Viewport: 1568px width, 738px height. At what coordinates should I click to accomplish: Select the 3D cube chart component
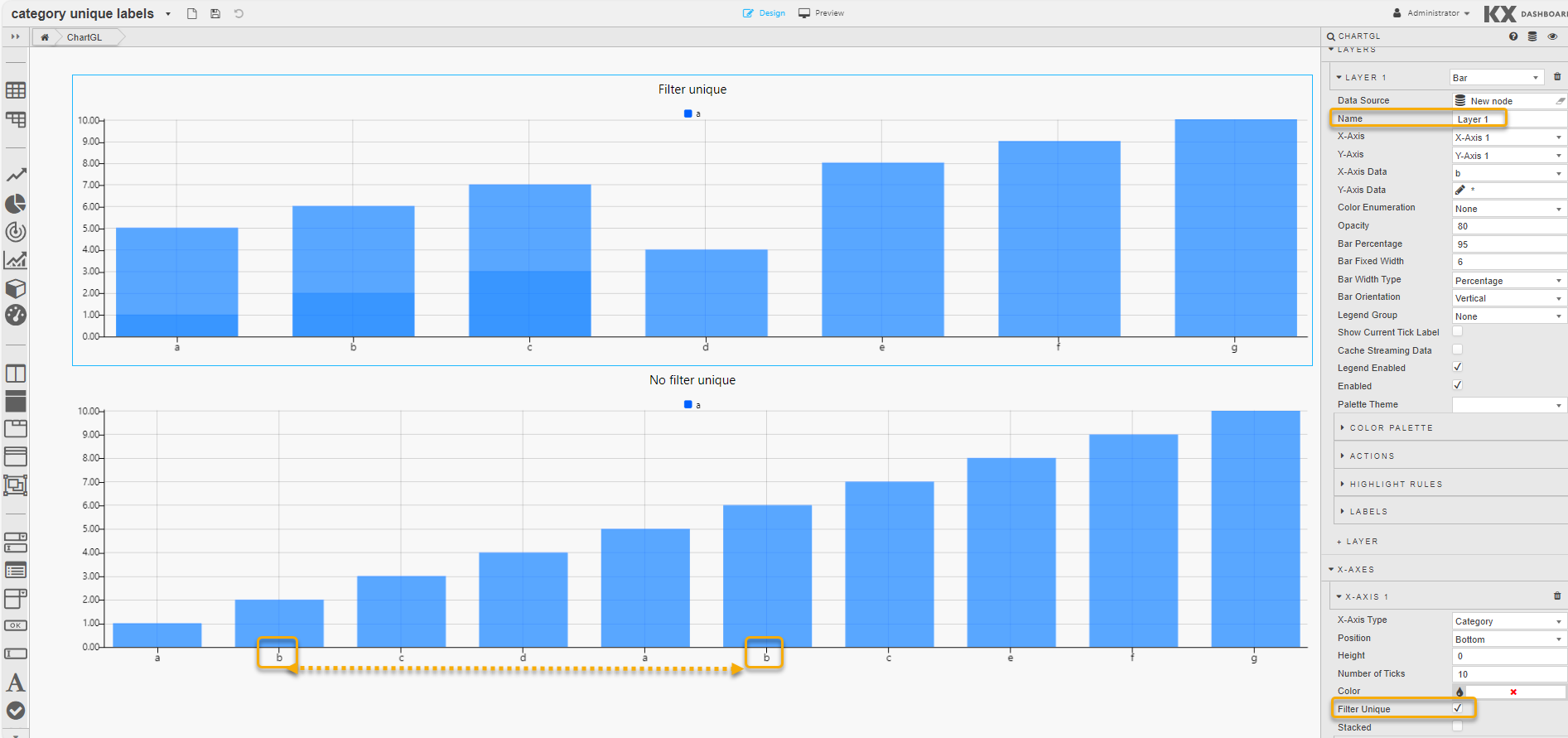(16, 288)
